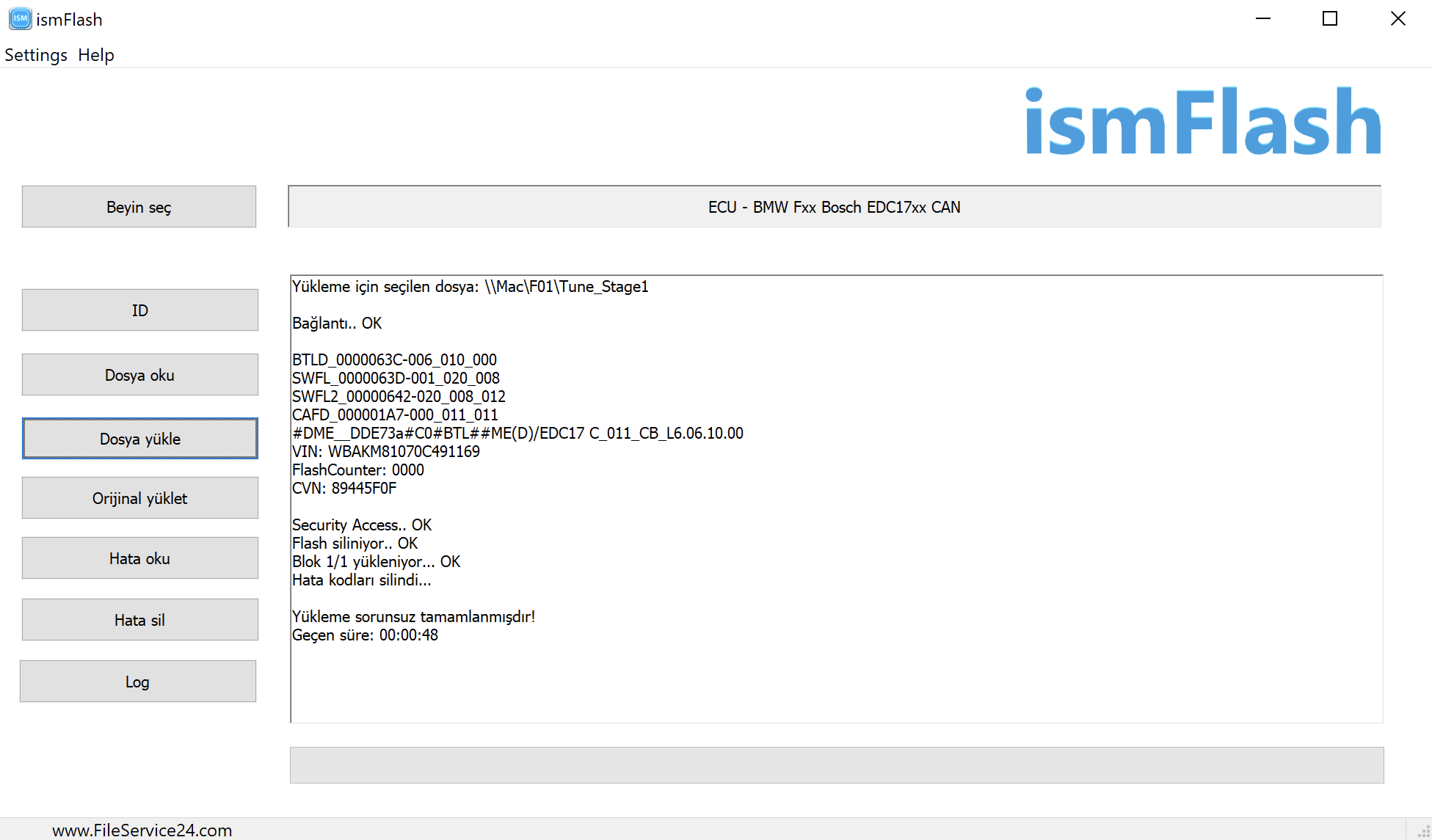This screenshot has height=840, width=1432.
Task: Click the CVN: 89445F0F line
Action: 344,489
